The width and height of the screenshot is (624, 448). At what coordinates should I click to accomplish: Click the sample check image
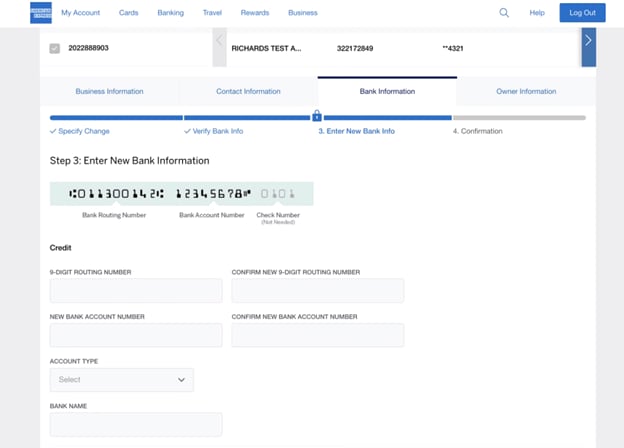point(182,193)
